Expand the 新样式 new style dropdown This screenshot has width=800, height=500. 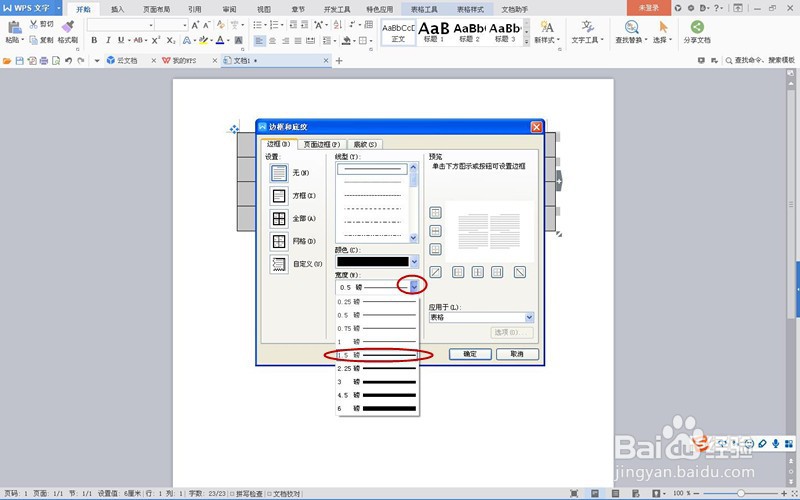(558, 40)
